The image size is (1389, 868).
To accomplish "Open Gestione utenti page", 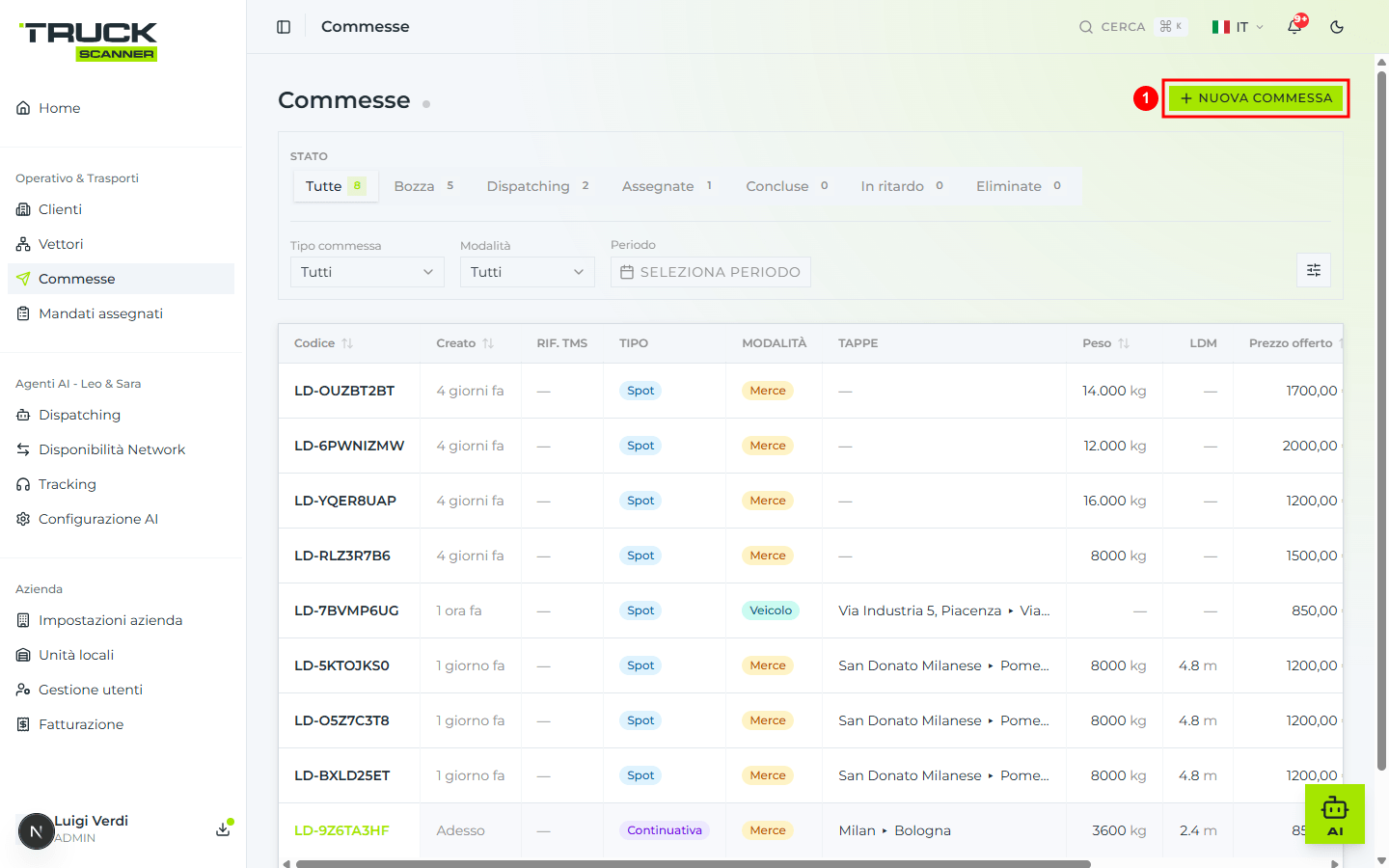I will pos(121,690).
